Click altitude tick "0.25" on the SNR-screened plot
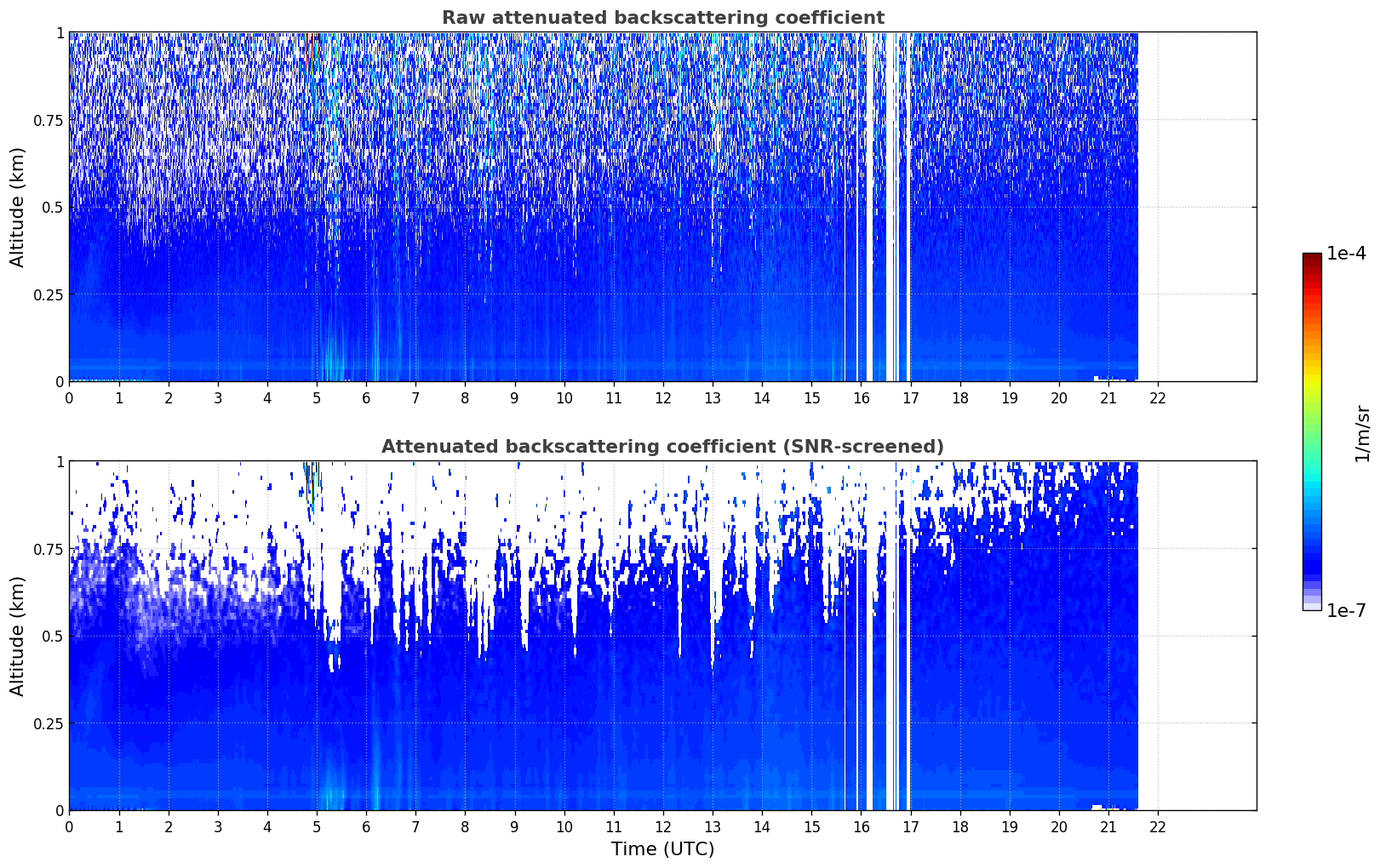This screenshot has height=868, width=1380. click(x=49, y=723)
